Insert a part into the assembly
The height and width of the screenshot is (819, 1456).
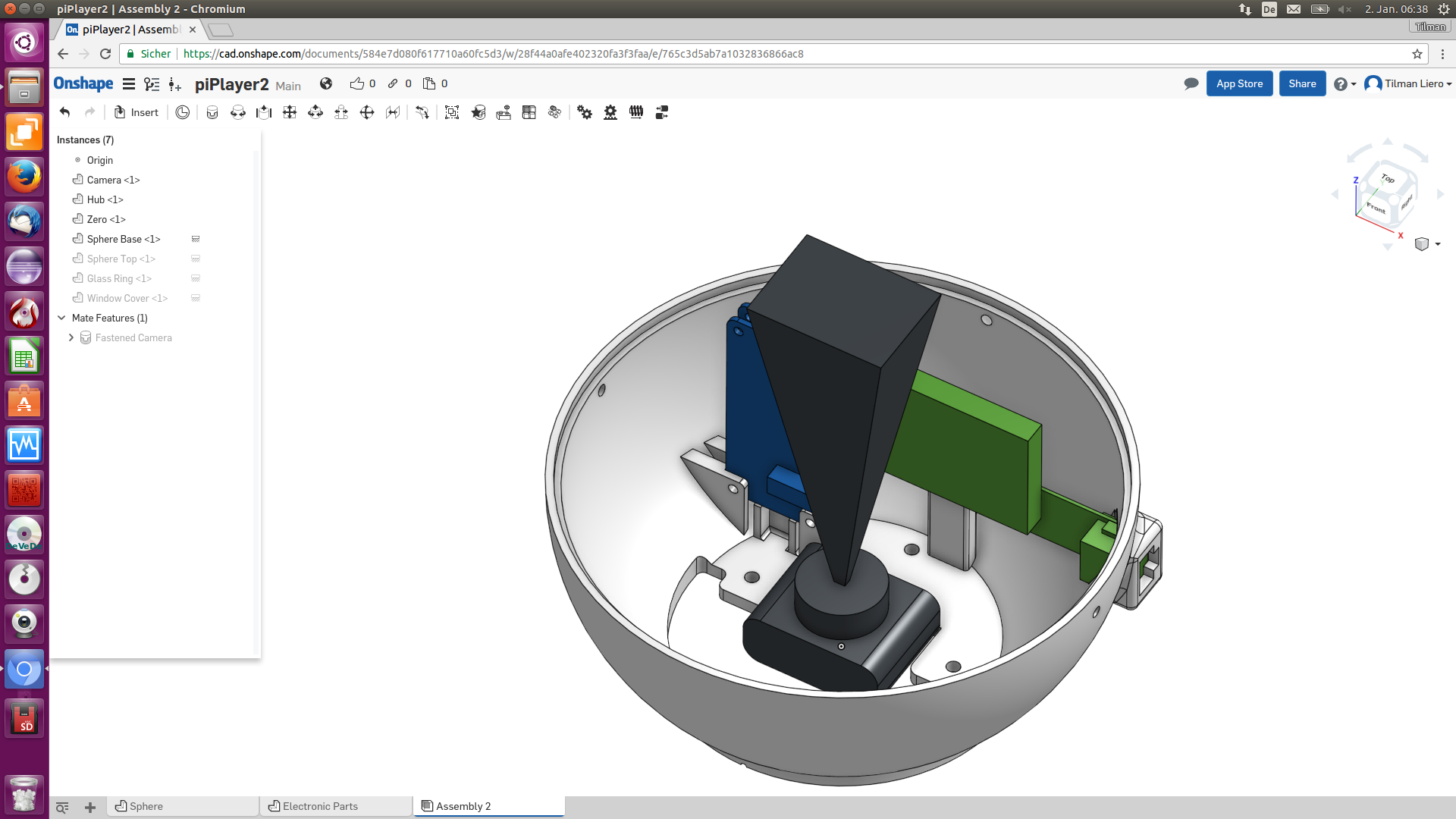pyautogui.click(x=136, y=112)
